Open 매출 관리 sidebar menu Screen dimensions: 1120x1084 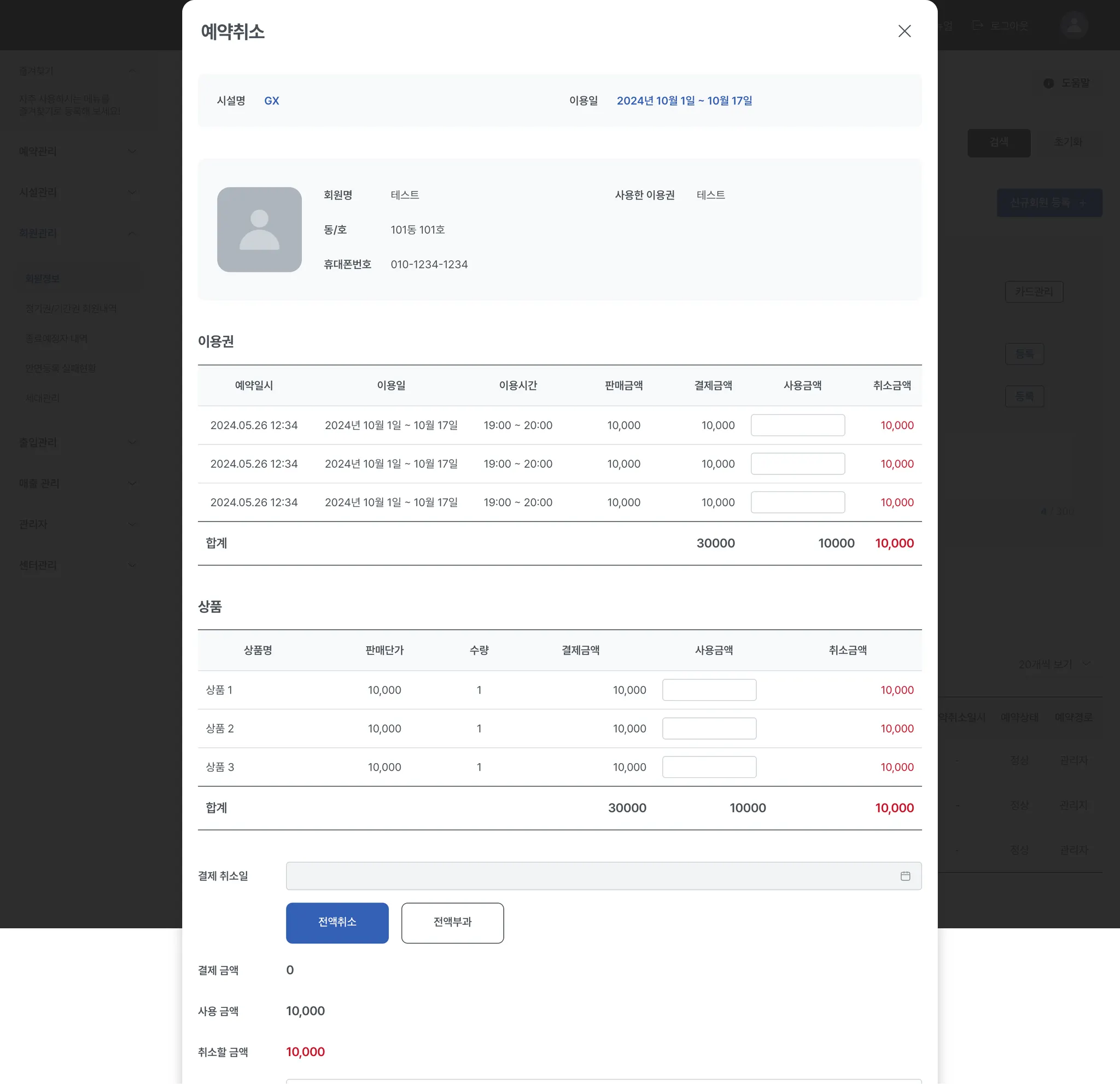(x=39, y=483)
